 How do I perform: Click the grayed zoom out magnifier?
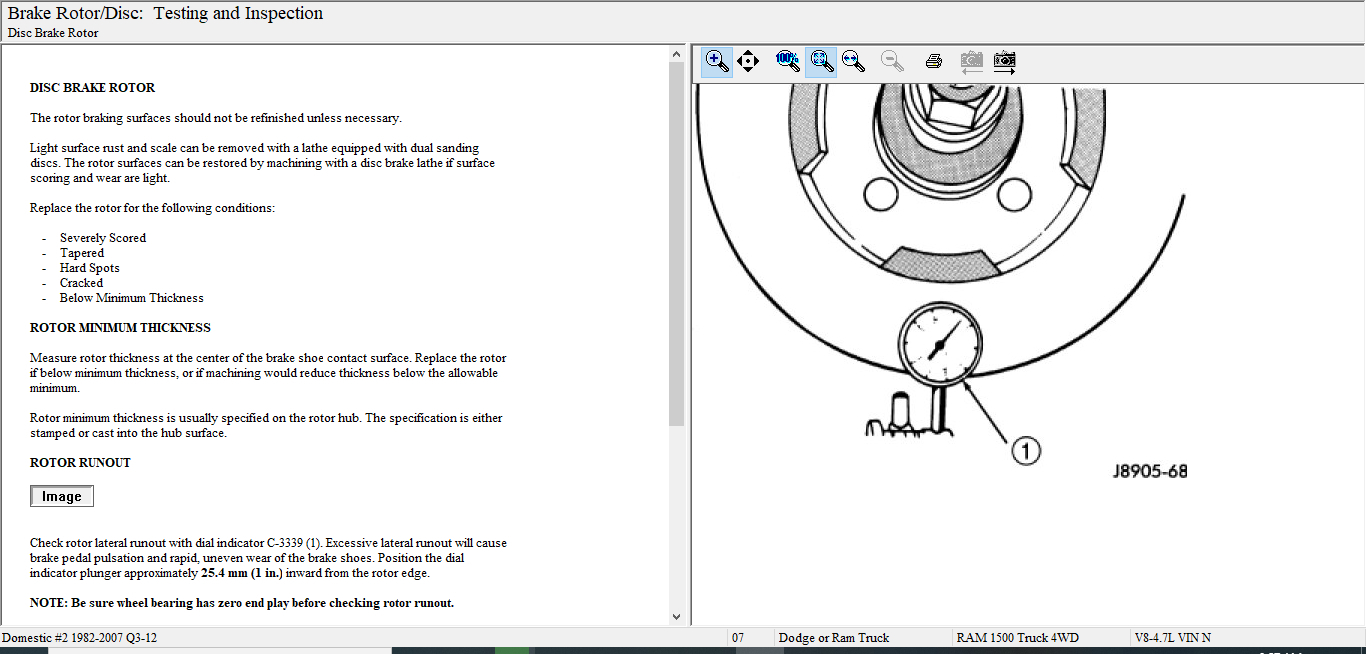[892, 61]
